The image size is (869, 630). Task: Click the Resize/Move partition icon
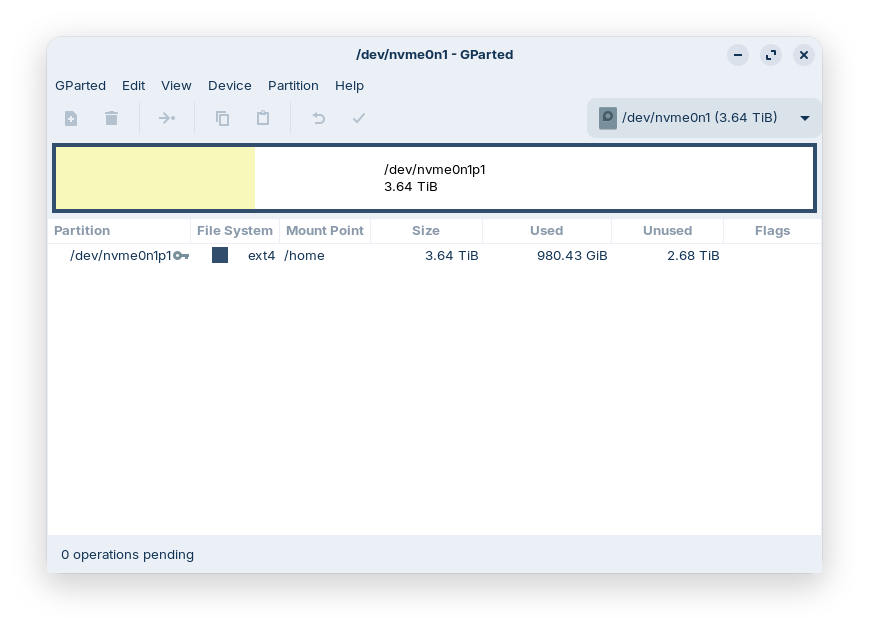167,118
